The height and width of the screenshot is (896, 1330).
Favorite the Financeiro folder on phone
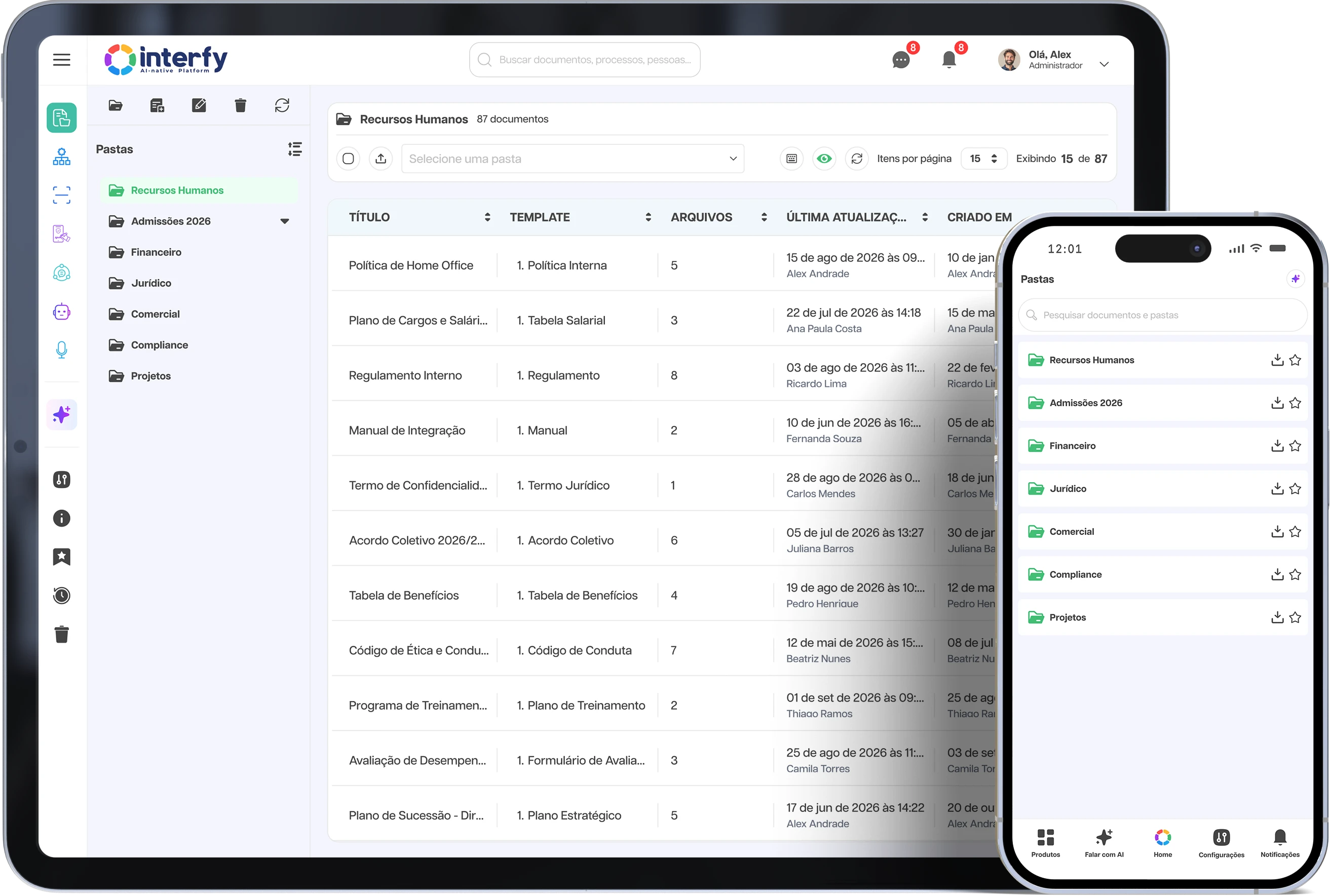click(x=1295, y=446)
